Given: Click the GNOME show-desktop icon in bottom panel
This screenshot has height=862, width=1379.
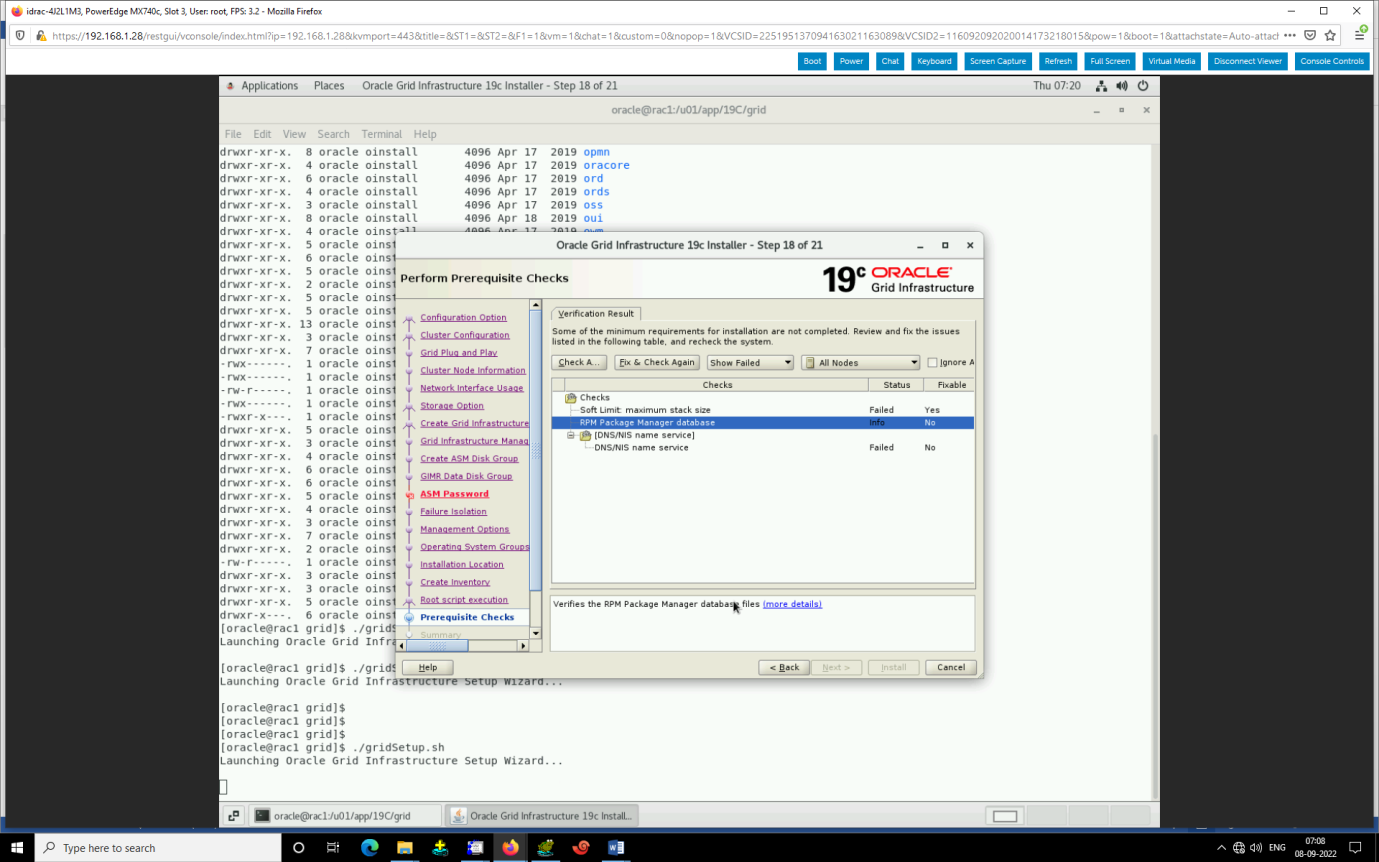Looking at the screenshot, I should (x=232, y=816).
